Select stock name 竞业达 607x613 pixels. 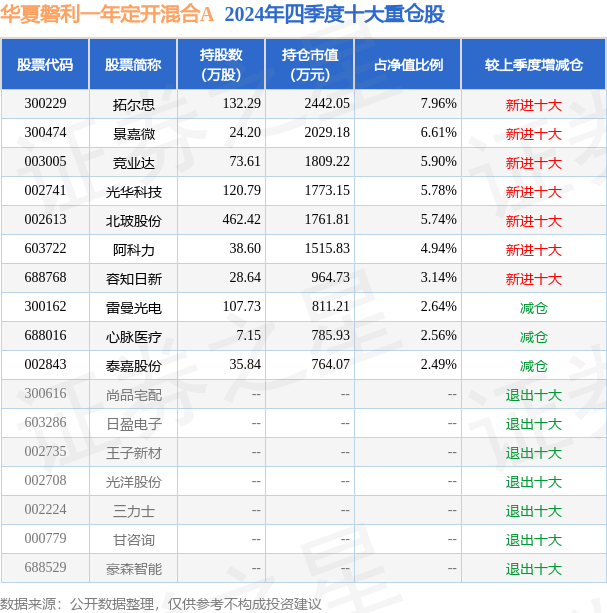point(134,163)
